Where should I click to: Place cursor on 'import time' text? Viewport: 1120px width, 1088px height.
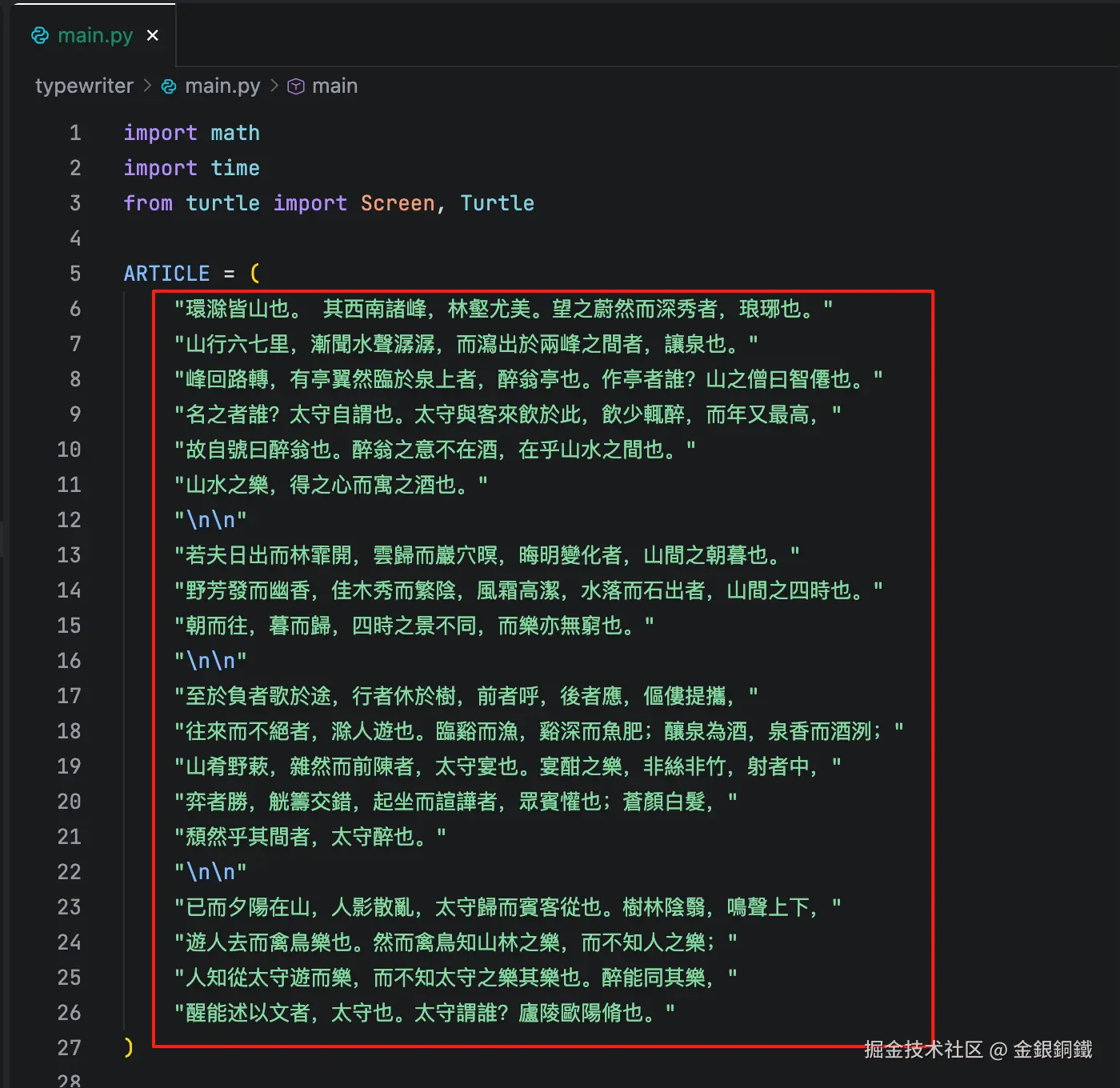(192, 168)
